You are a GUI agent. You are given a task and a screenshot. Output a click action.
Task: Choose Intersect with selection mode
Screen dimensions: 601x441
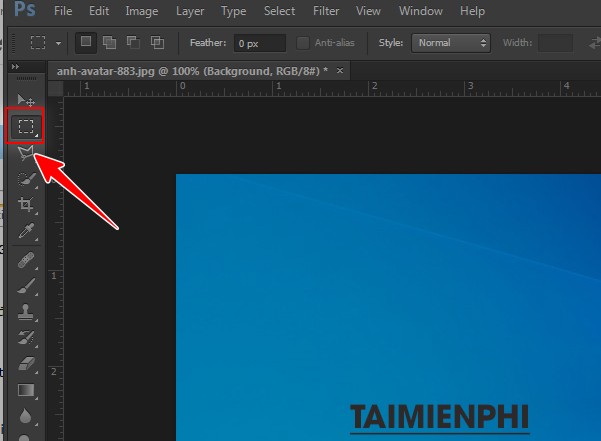pyautogui.click(x=157, y=43)
